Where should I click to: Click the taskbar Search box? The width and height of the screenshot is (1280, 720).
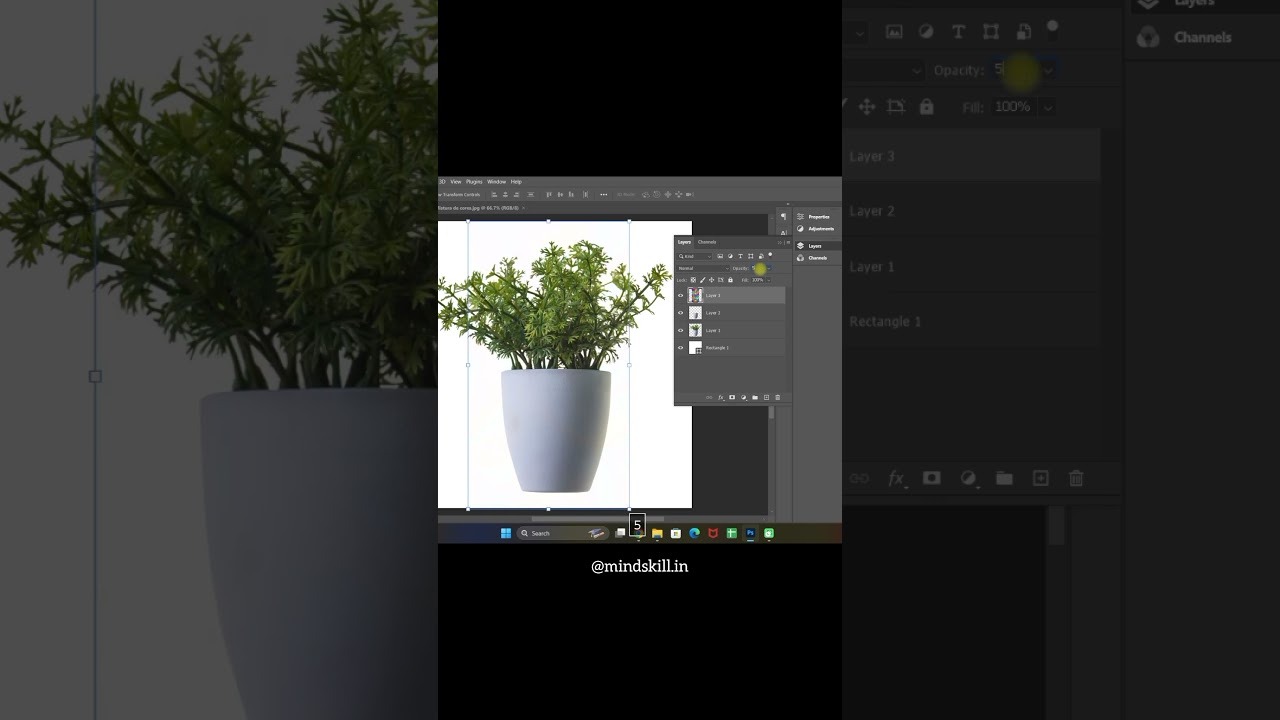[562, 533]
